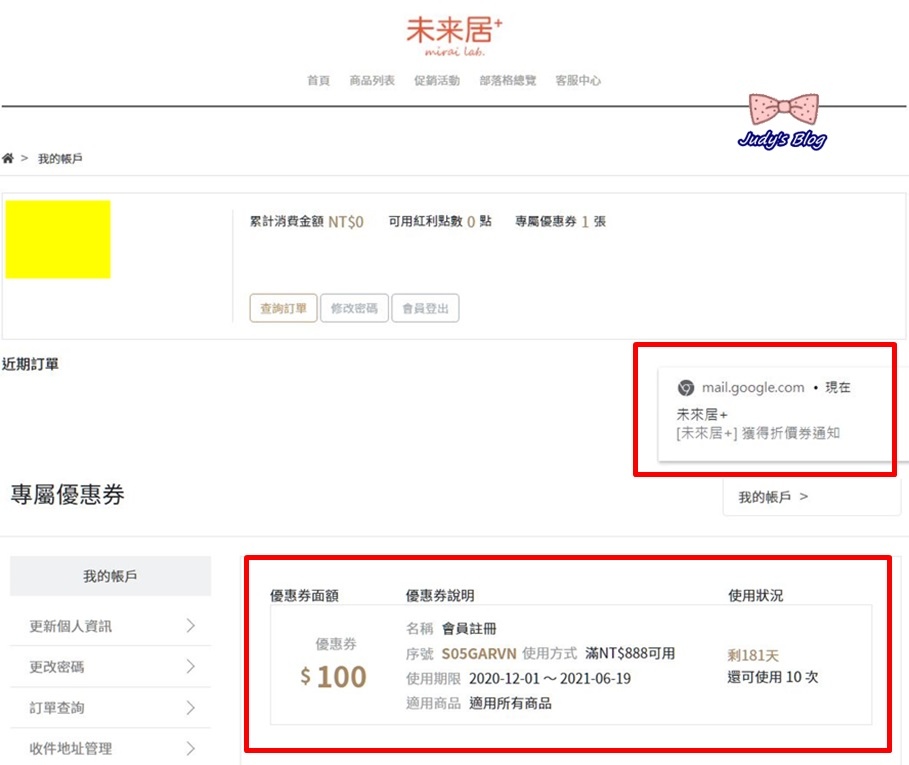Screen dimensions: 909x765
Task: Click chevron next to 訂單查詢
Action: pyautogui.click(x=191, y=708)
